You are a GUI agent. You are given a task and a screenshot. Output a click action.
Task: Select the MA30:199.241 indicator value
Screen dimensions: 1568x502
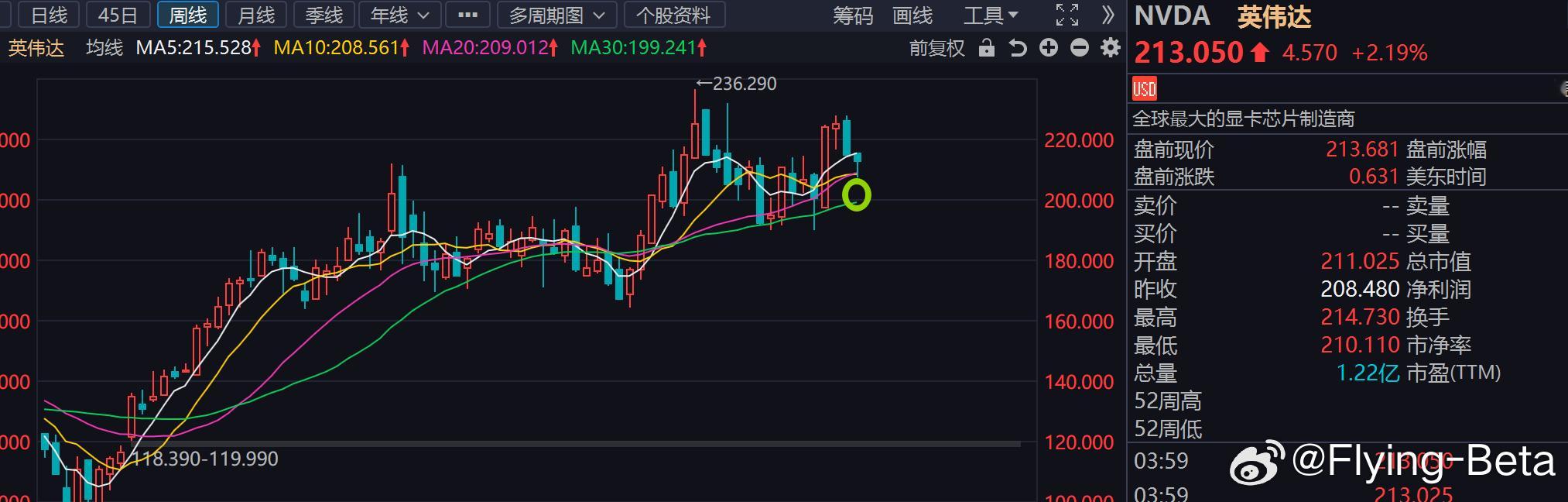638,48
